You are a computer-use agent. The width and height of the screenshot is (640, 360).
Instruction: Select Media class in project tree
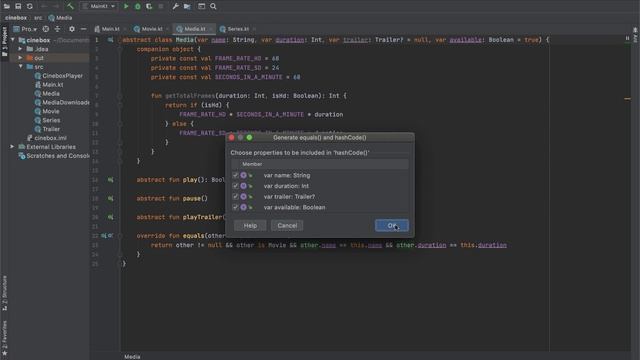coord(47,93)
